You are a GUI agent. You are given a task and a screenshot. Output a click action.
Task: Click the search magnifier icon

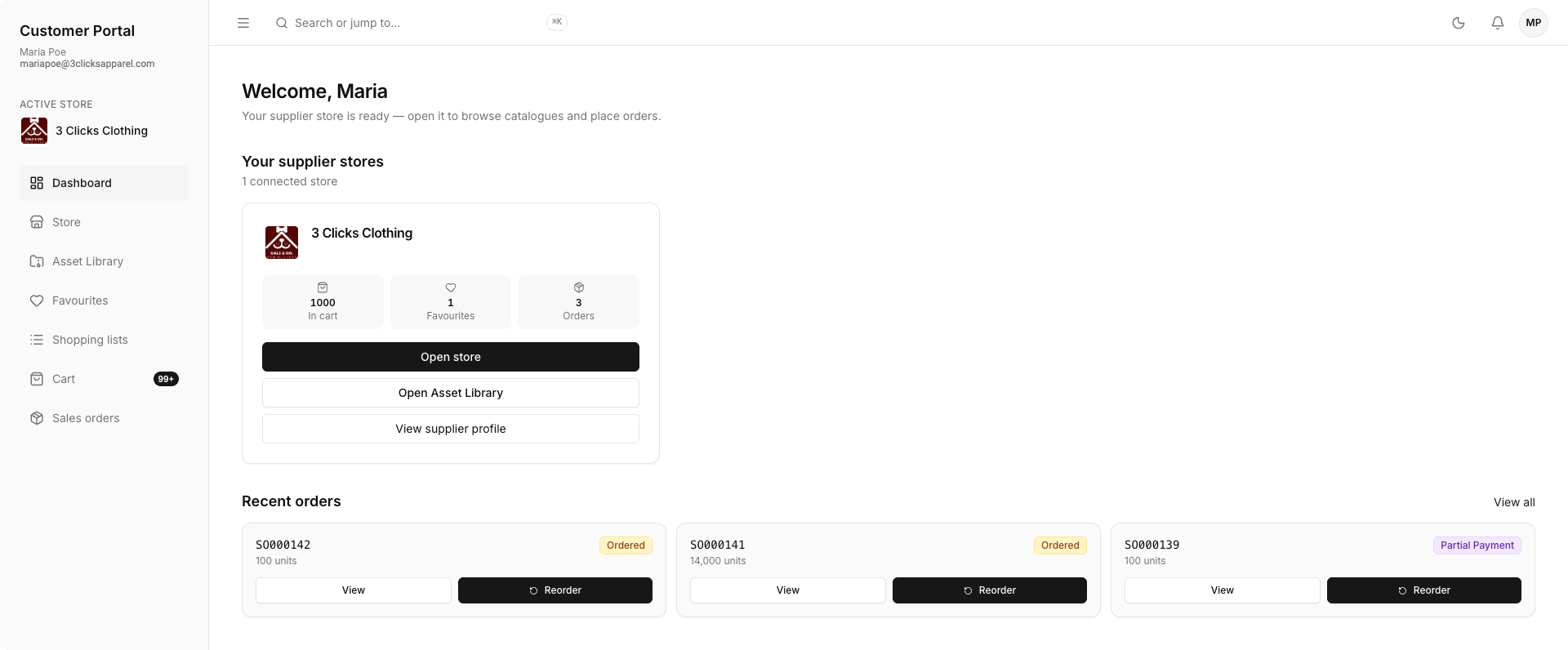[282, 23]
